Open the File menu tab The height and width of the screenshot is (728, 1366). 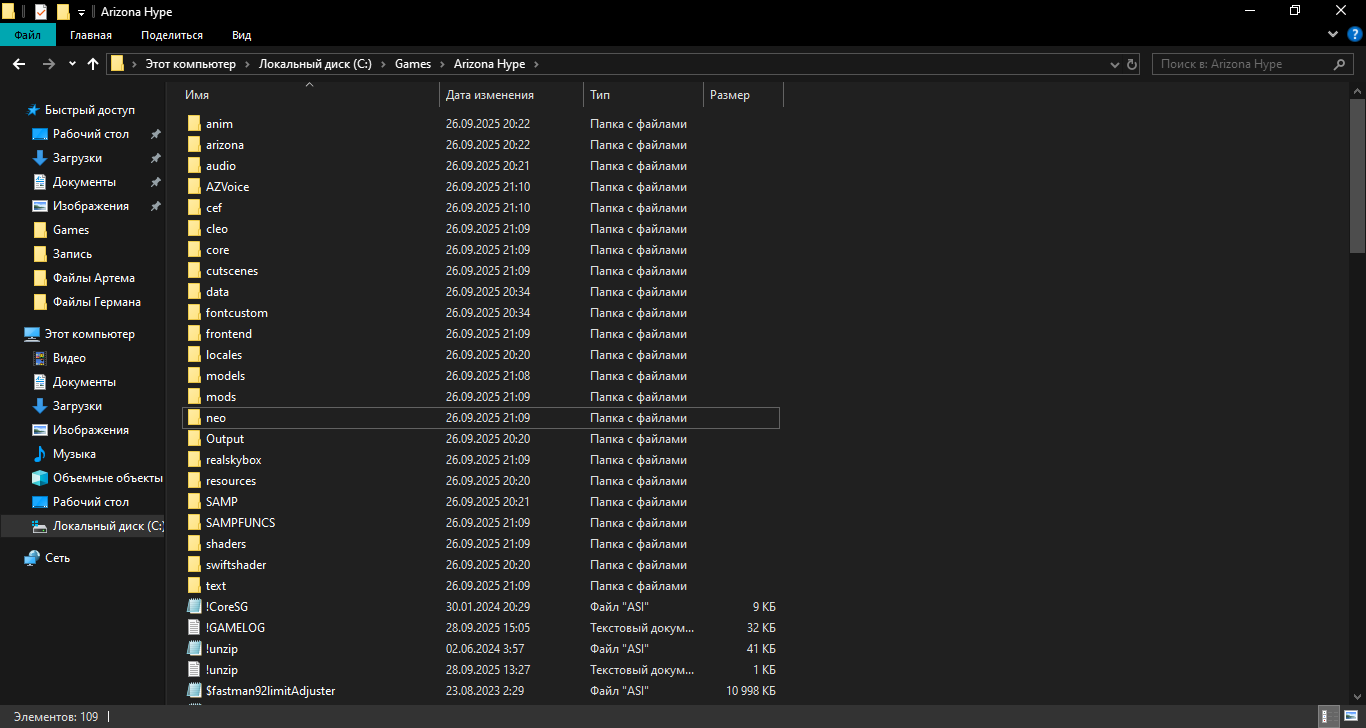coord(27,35)
